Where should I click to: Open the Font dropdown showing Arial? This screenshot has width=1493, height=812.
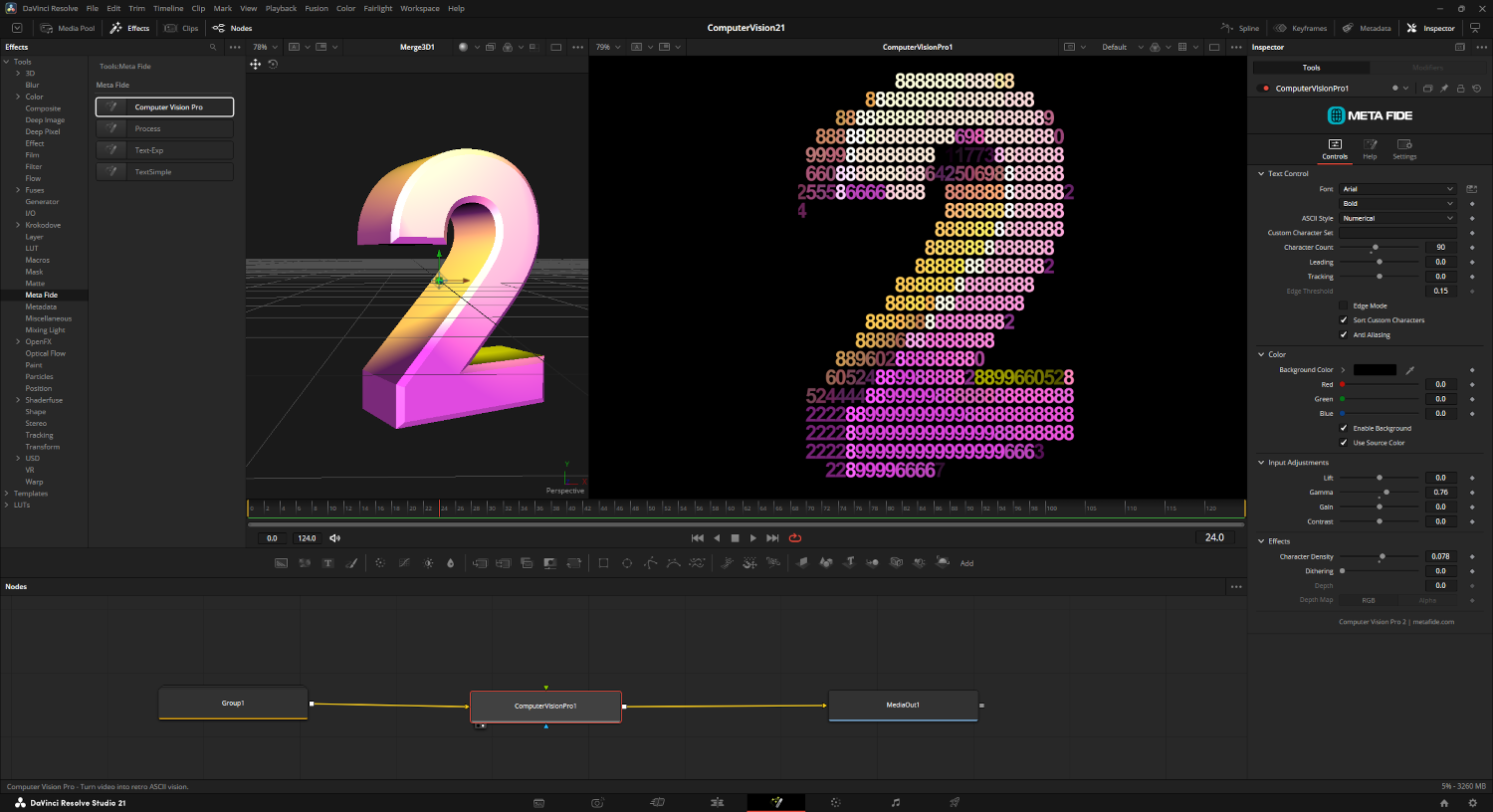point(1397,189)
